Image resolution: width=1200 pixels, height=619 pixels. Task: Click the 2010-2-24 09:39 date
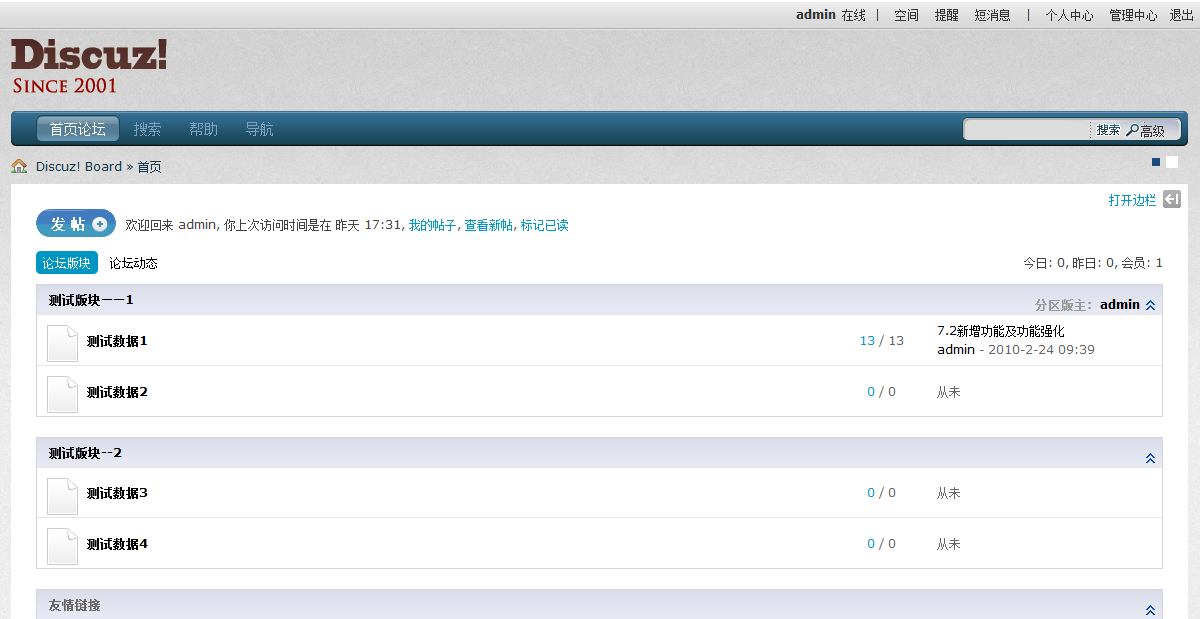point(1041,350)
